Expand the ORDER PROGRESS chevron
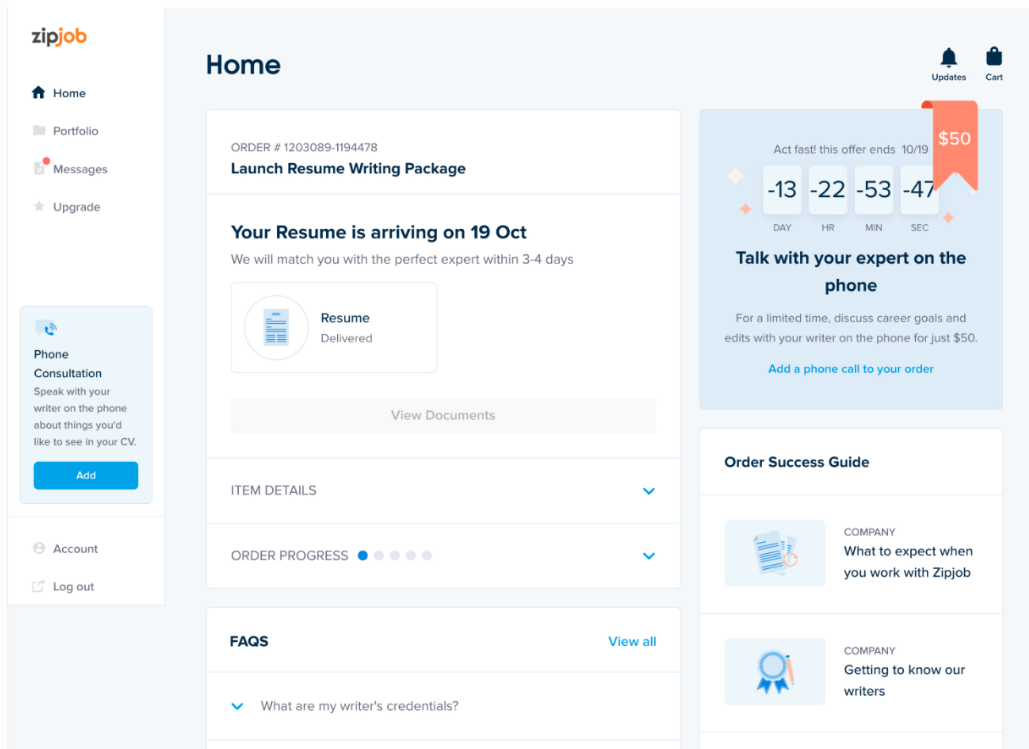Screen dimensions: 1029x749 pyautogui.click(x=648, y=556)
